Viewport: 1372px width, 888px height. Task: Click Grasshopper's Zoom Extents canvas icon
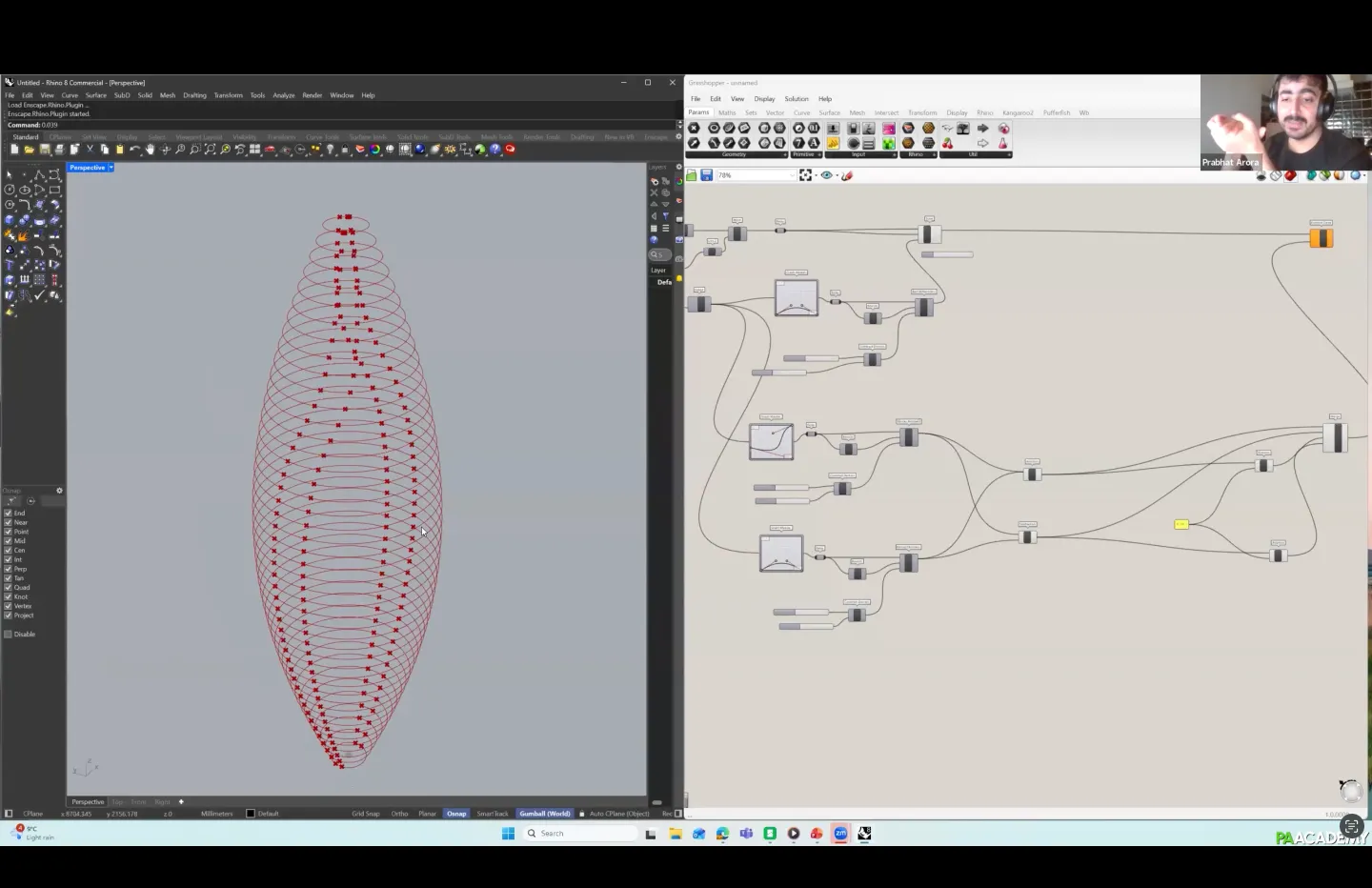click(805, 175)
